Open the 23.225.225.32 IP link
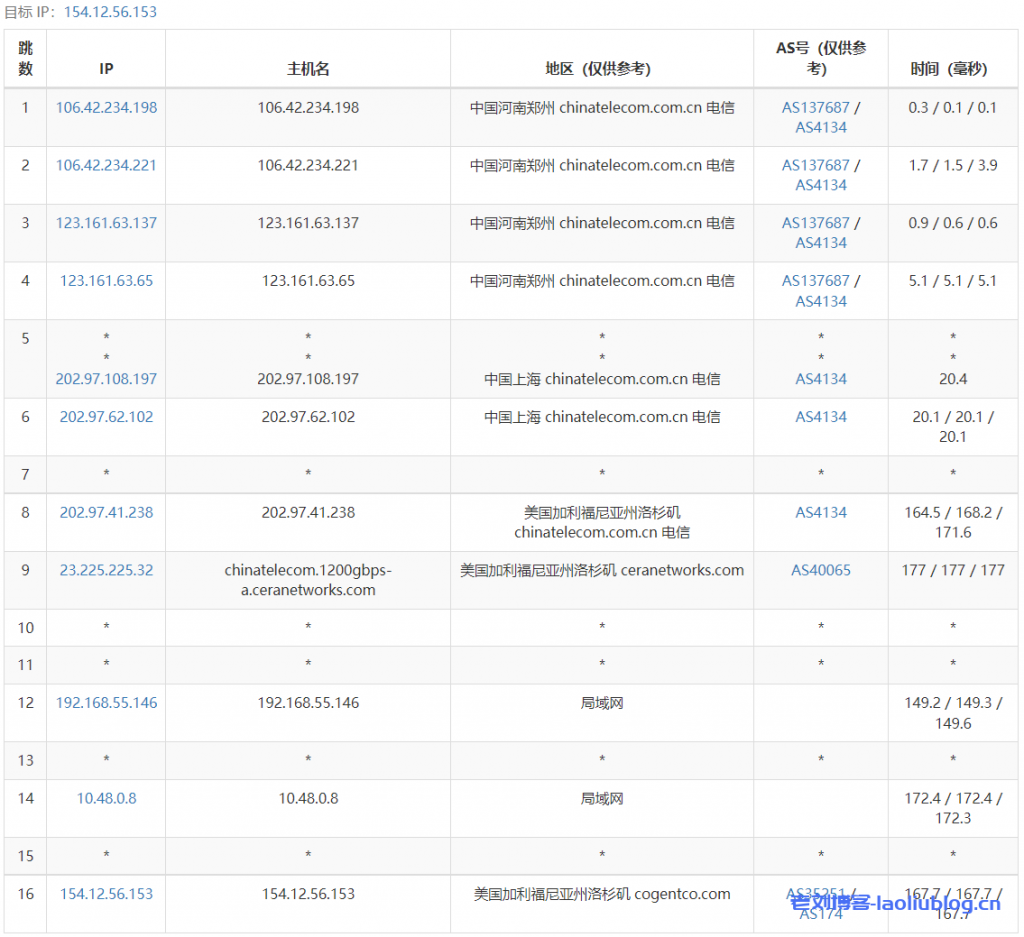This screenshot has width=1024, height=937. [106, 570]
